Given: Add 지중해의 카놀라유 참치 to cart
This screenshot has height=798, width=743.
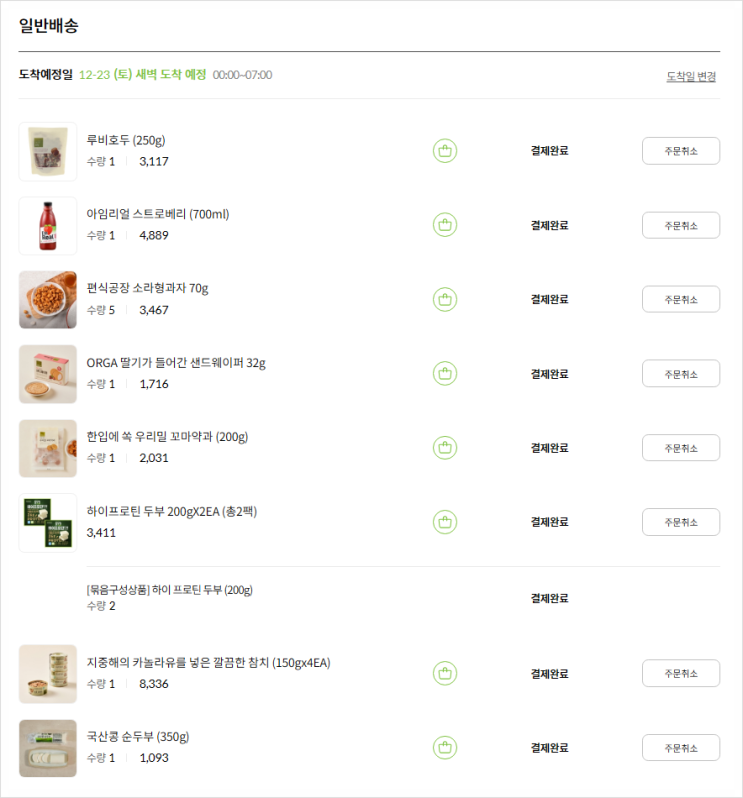Looking at the screenshot, I should pos(445,673).
